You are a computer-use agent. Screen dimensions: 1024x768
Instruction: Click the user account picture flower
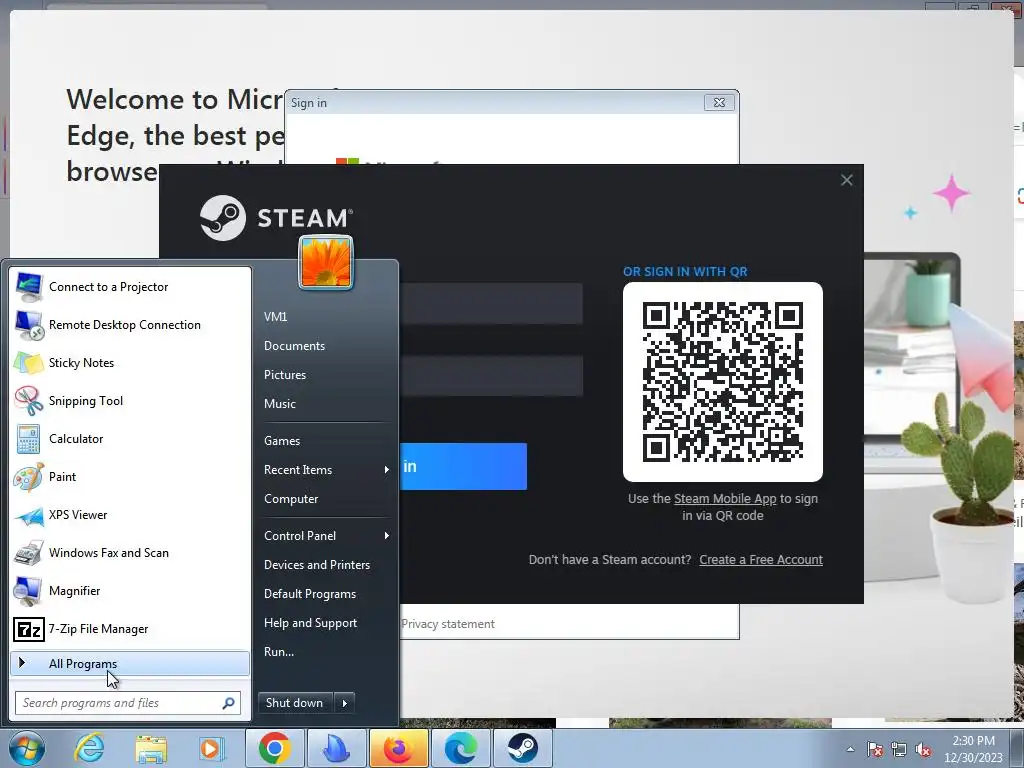click(326, 262)
